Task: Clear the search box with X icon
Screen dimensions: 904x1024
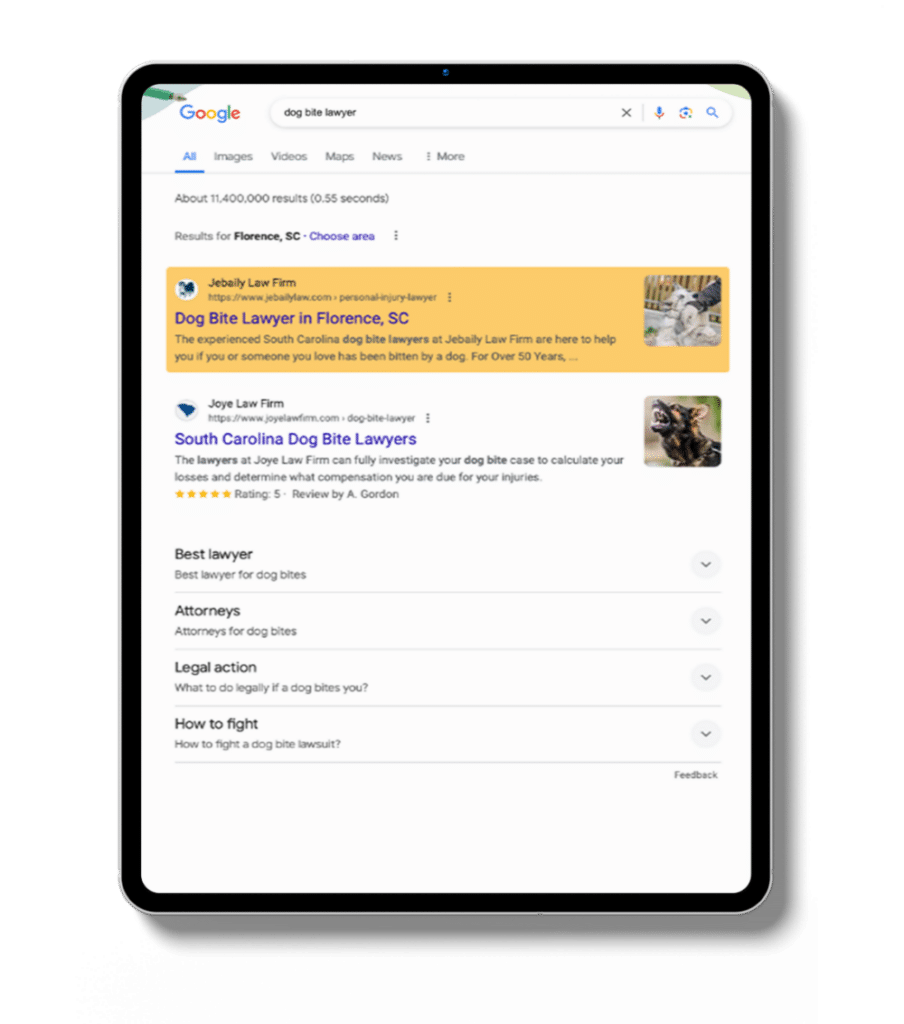Action: click(626, 113)
